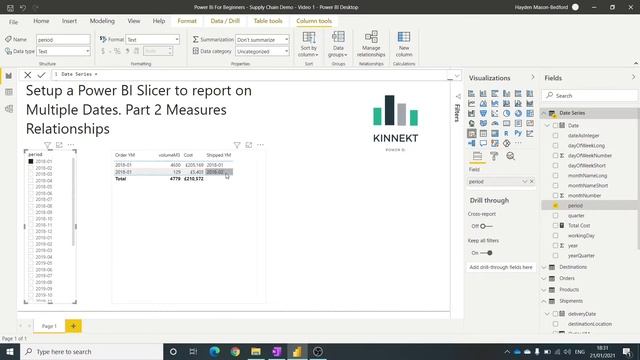Open the Summarization dropdown

tap(262, 40)
